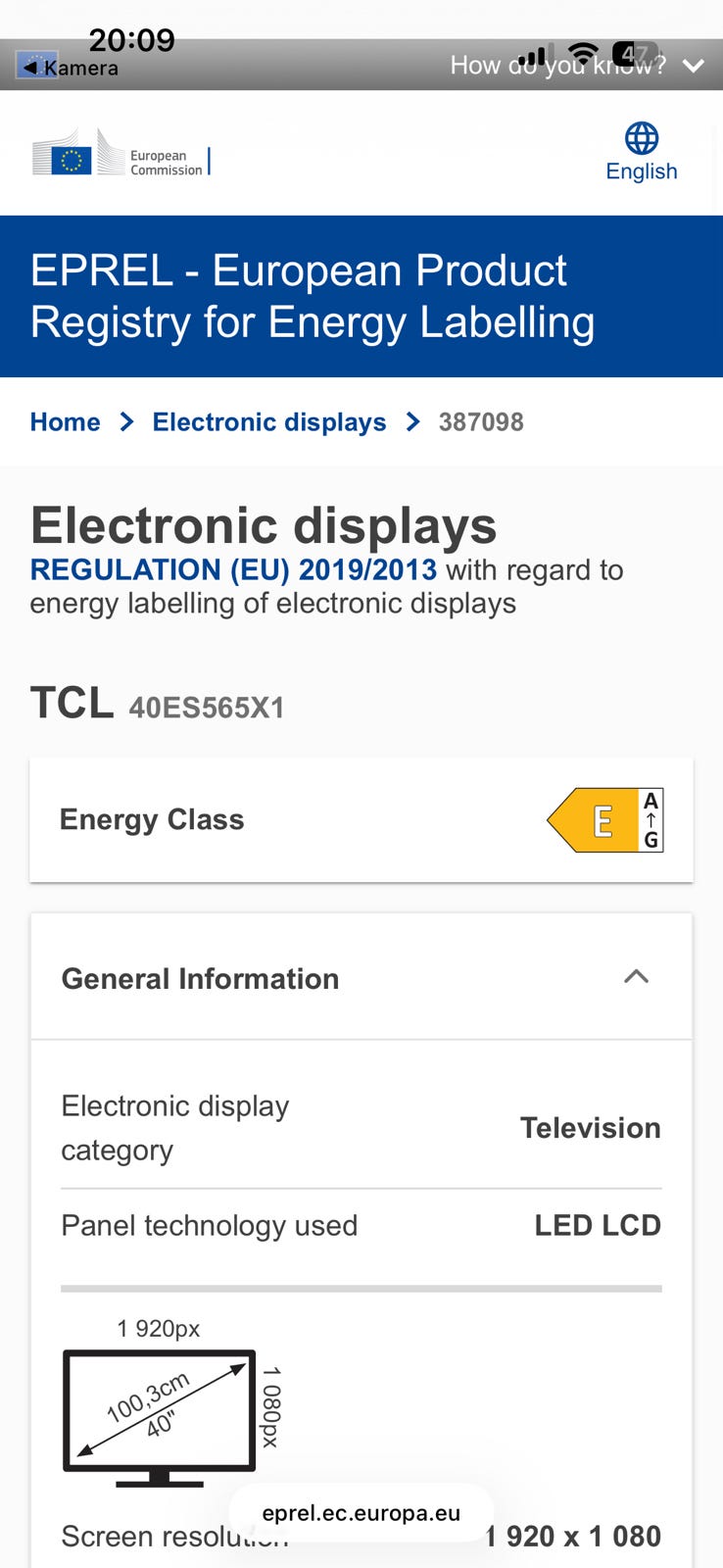This screenshot has width=723, height=1568.
Task: Tap the Wi-Fi status icon
Action: click(x=583, y=53)
